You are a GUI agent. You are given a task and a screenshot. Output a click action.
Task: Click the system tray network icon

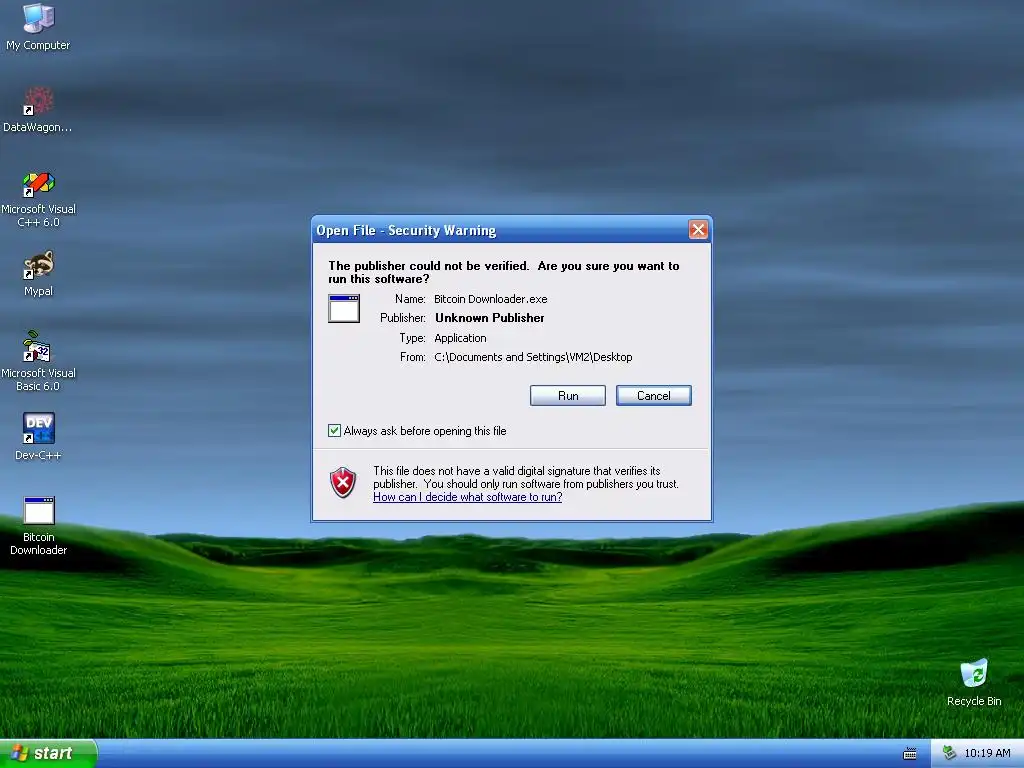click(950, 753)
